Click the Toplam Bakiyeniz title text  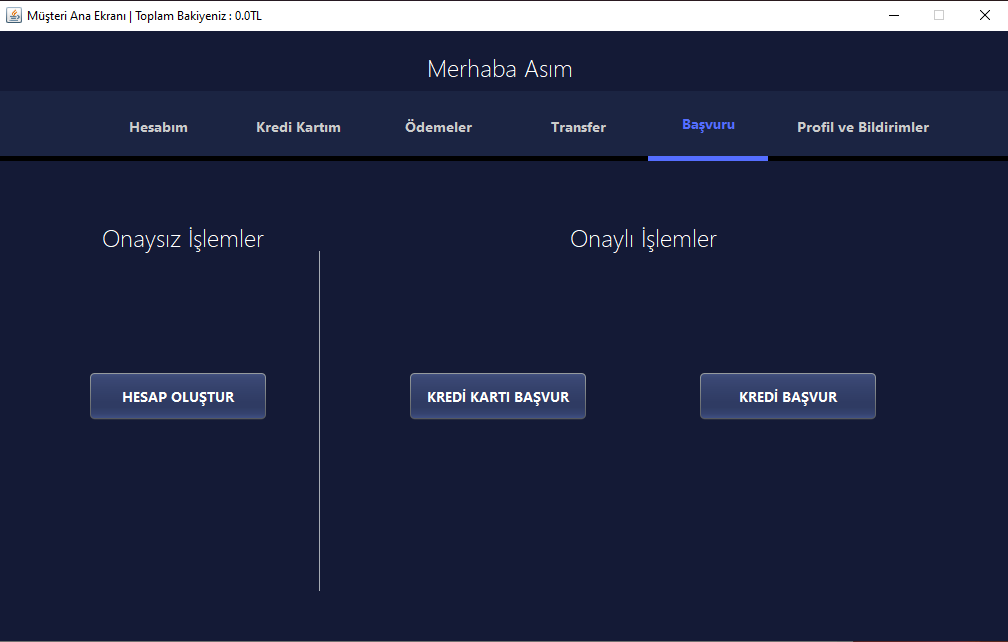tap(198, 16)
